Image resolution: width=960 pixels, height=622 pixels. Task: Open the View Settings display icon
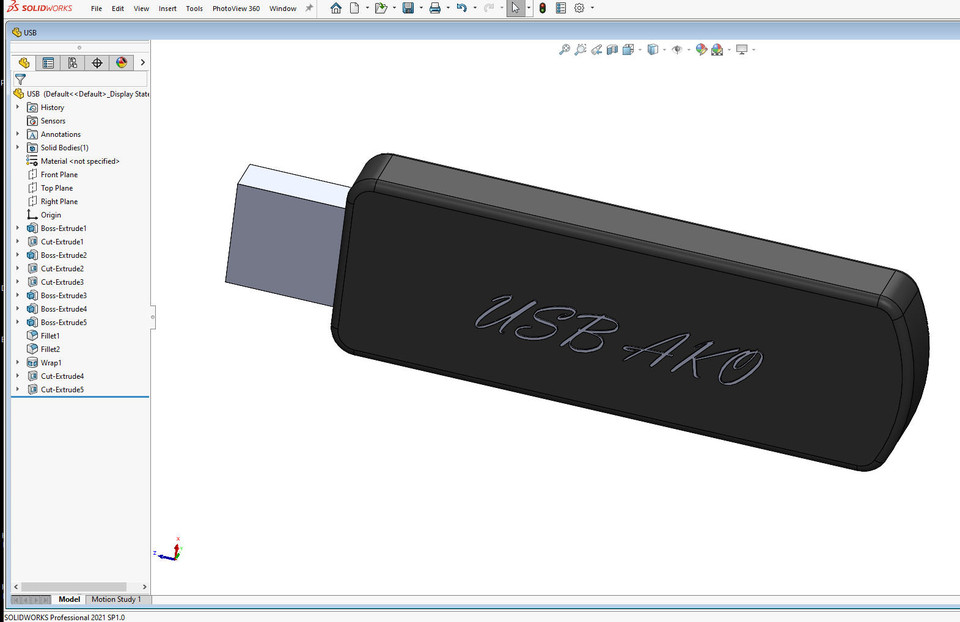point(741,48)
